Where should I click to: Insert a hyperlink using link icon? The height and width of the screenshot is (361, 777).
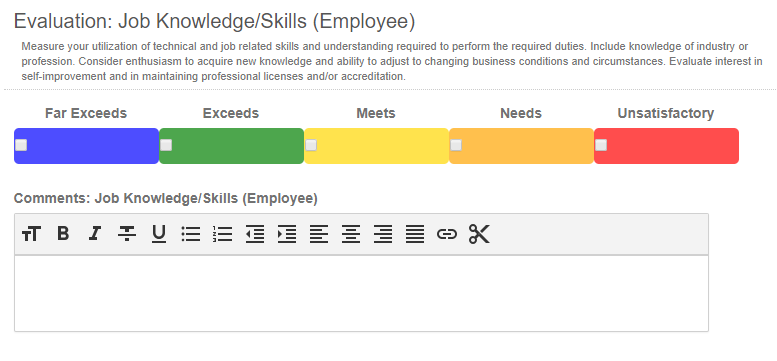446,234
